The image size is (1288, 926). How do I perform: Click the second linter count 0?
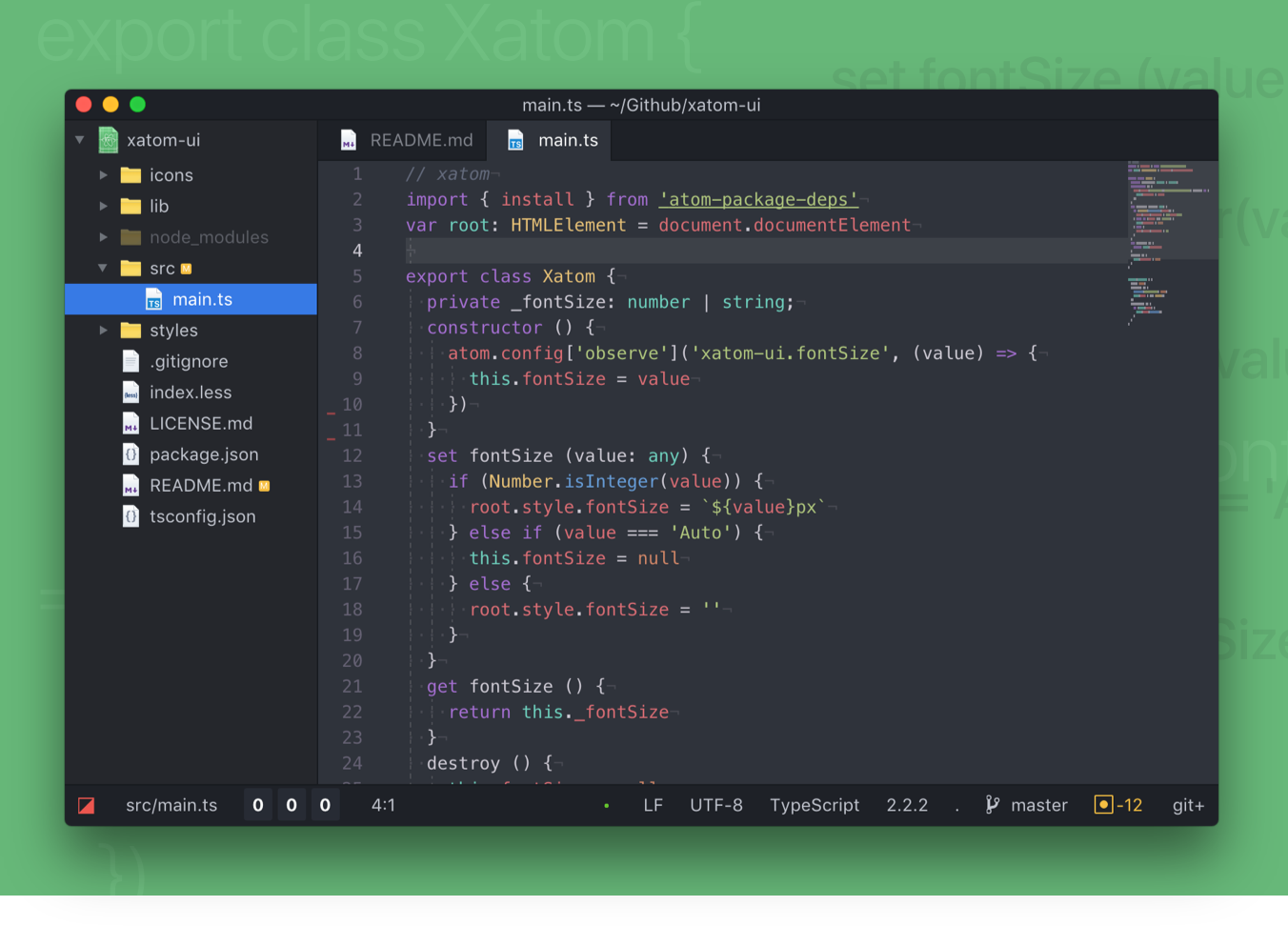point(292,805)
